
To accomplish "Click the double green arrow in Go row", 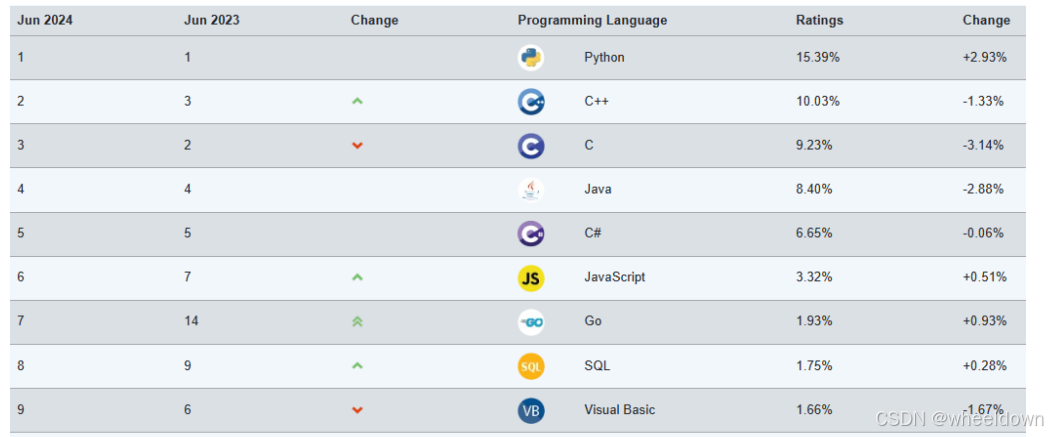I will click(x=357, y=321).
